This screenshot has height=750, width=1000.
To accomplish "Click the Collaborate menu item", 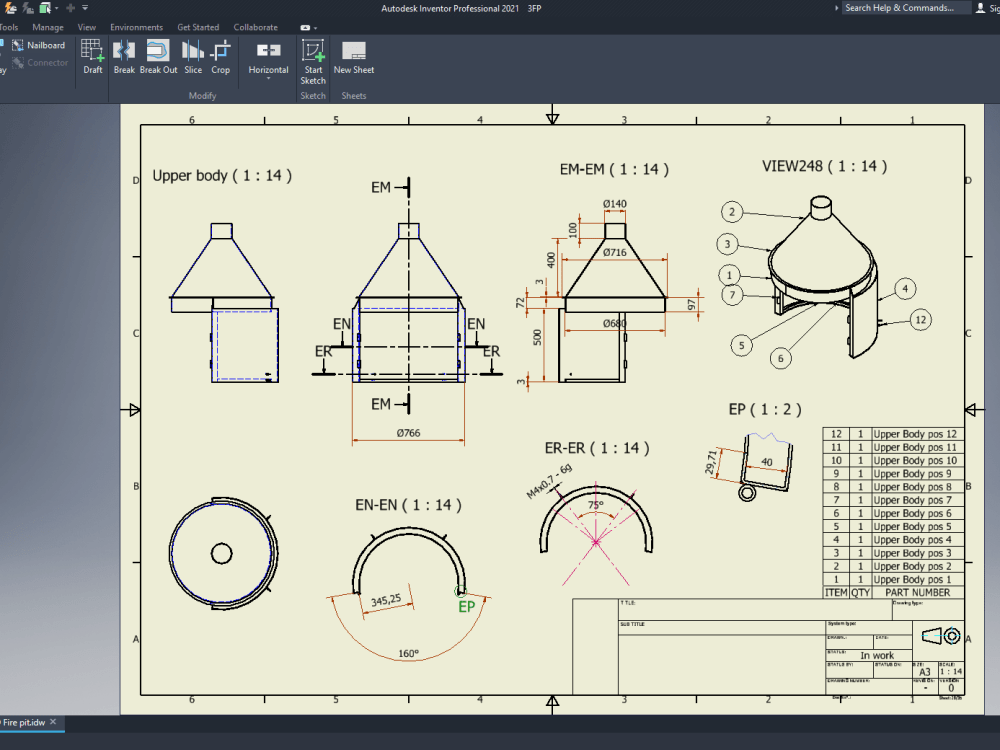I will tap(255, 27).
